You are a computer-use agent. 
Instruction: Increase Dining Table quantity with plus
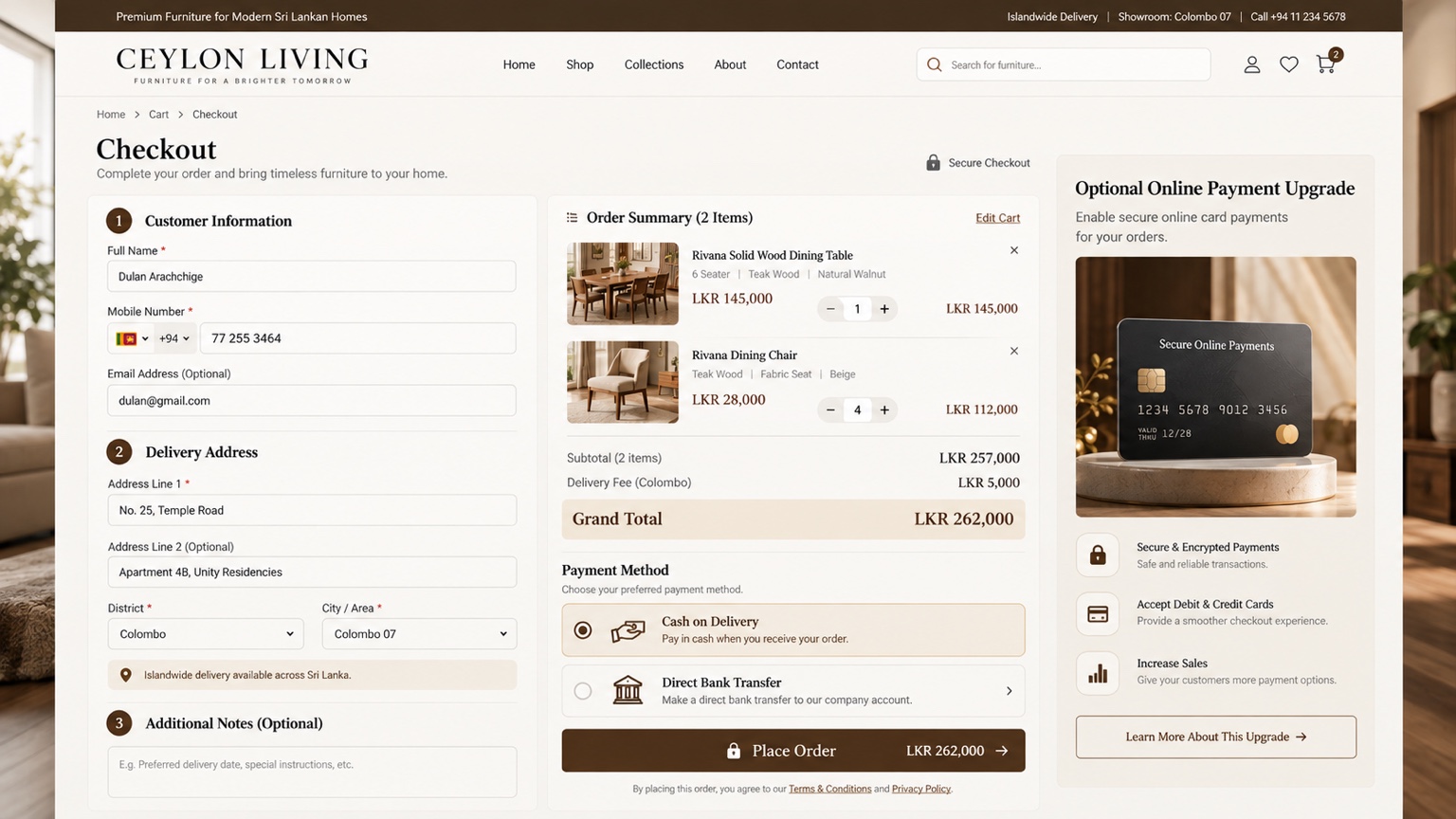pos(883,308)
